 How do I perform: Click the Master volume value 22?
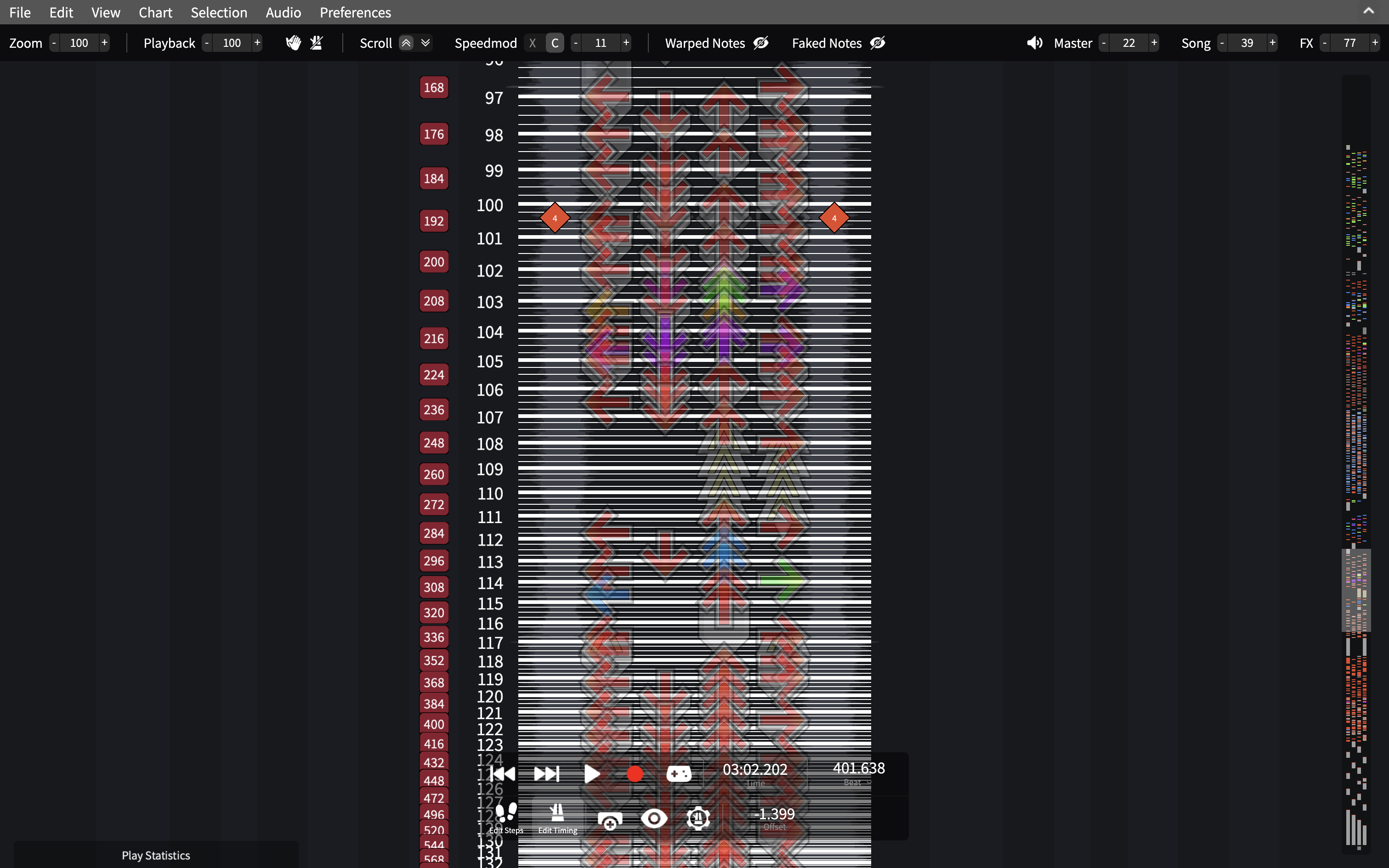tap(1129, 43)
